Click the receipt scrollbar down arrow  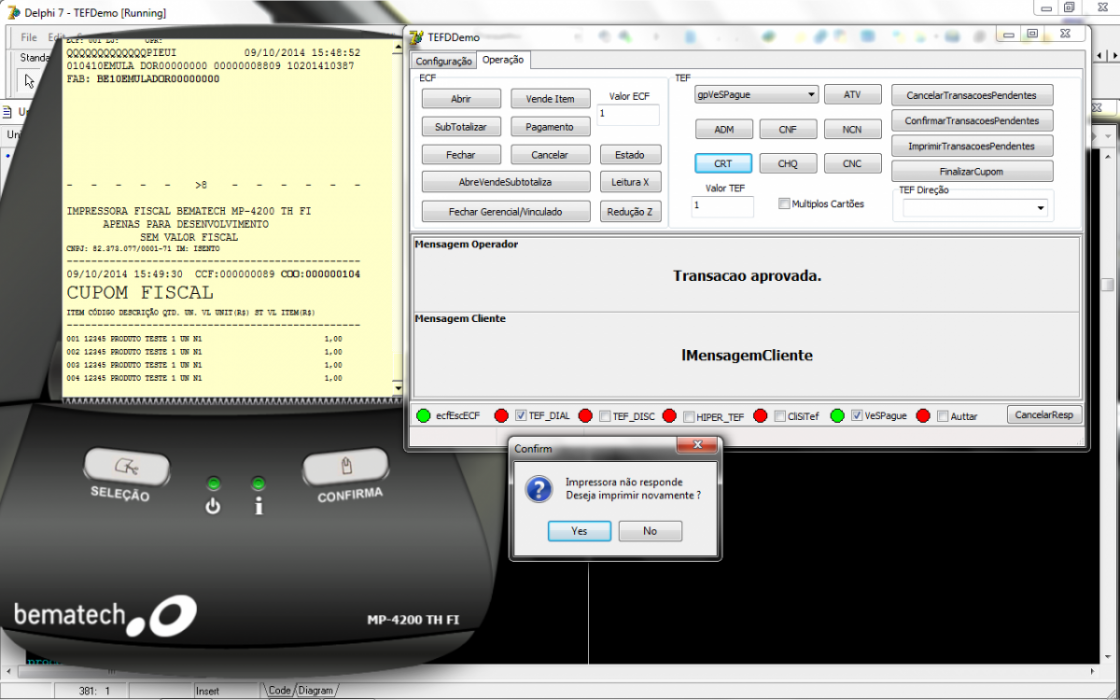(398, 388)
